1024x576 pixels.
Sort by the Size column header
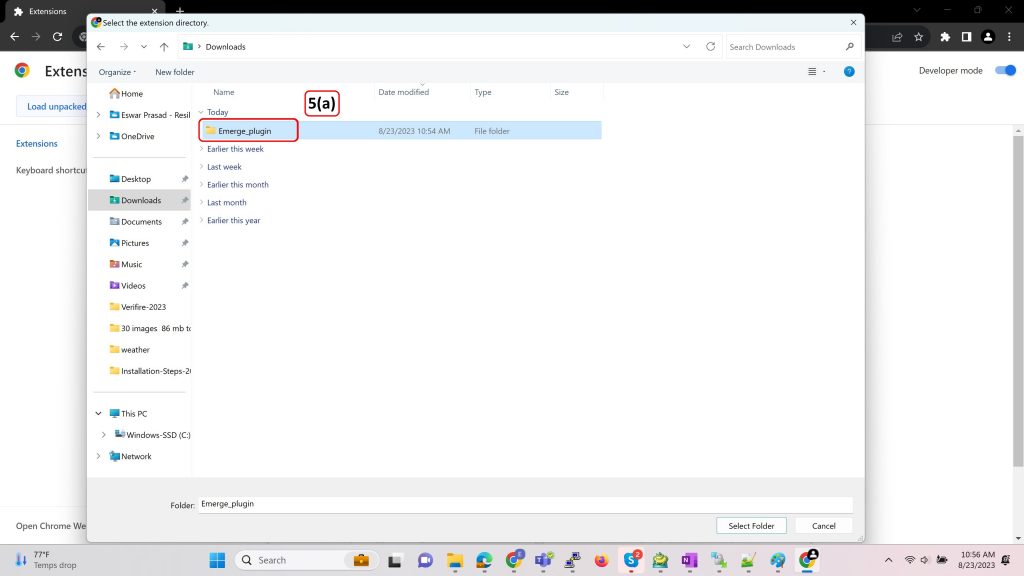click(x=562, y=92)
